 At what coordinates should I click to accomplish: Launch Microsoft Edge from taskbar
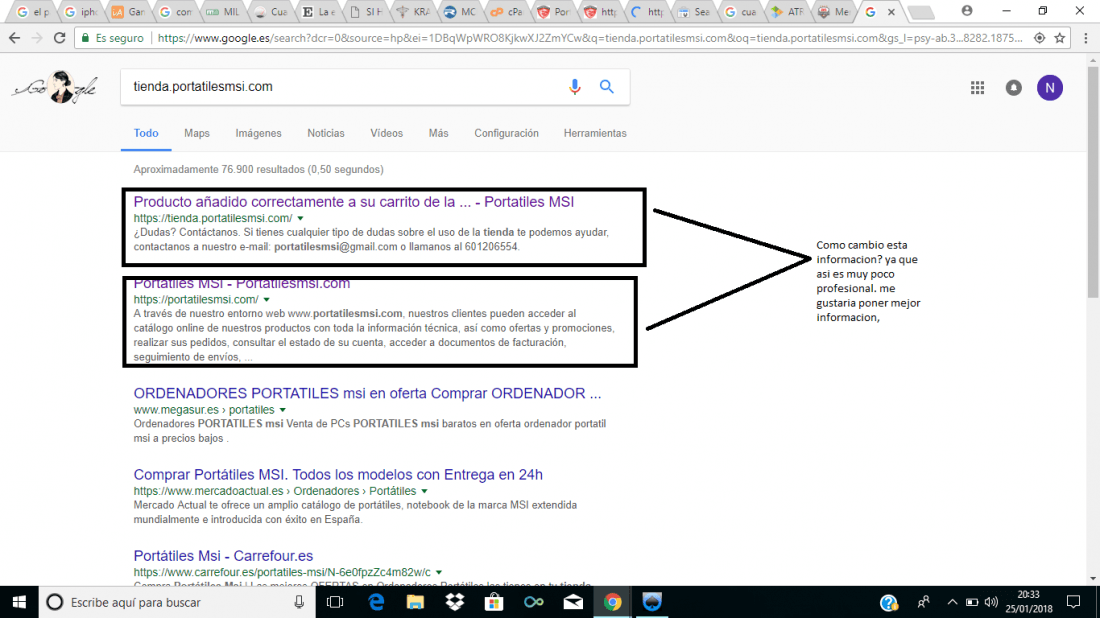click(x=376, y=602)
